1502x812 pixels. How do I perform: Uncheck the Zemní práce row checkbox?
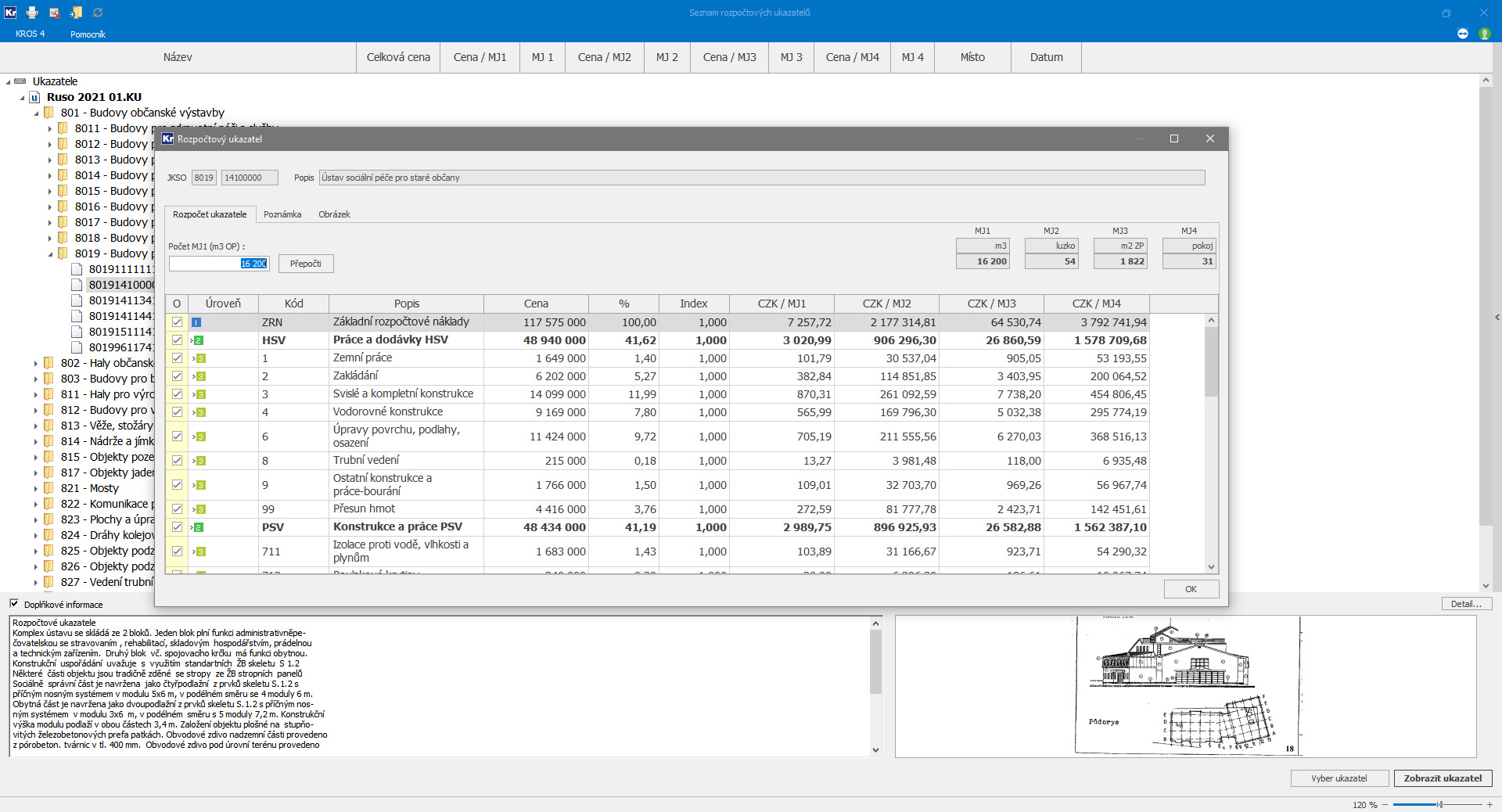[x=177, y=358]
